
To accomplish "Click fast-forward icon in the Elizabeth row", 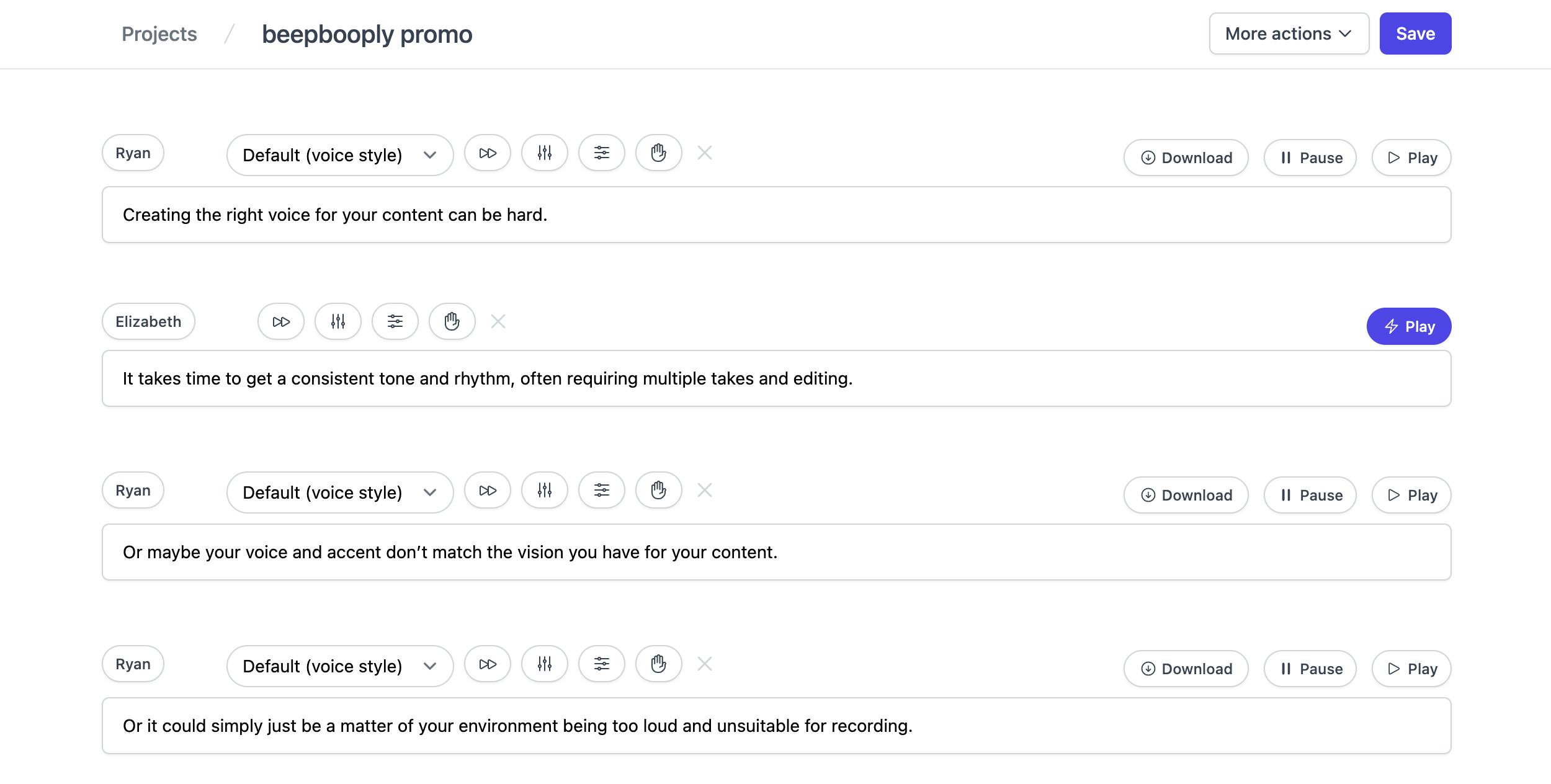I will click(281, 322).
